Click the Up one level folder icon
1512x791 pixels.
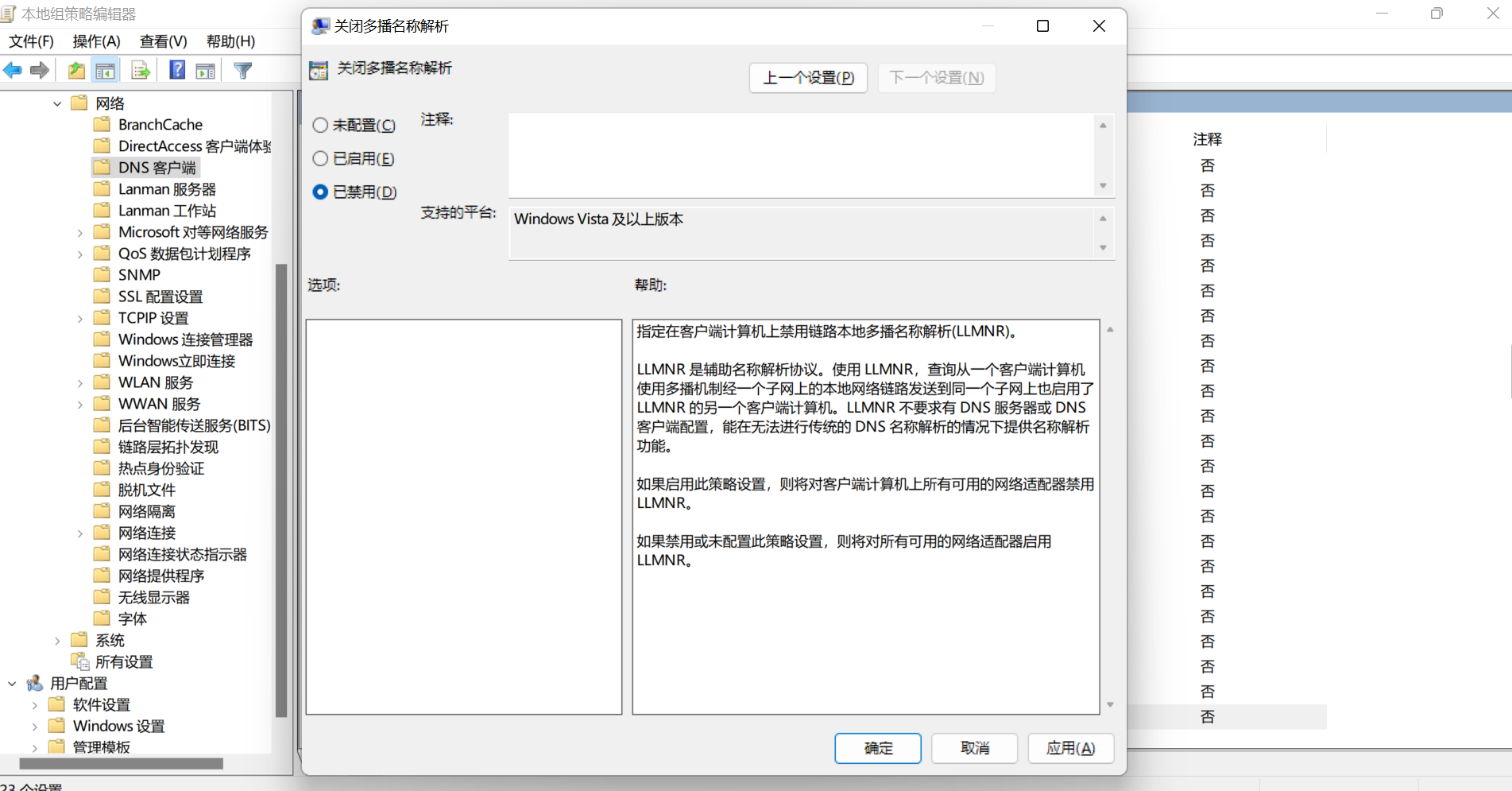76,71
